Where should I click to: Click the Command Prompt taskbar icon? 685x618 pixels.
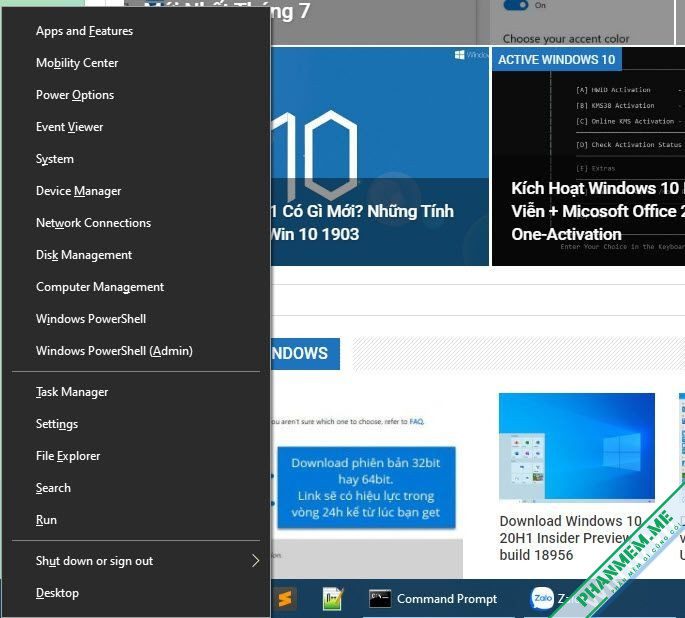click(380, 598)
